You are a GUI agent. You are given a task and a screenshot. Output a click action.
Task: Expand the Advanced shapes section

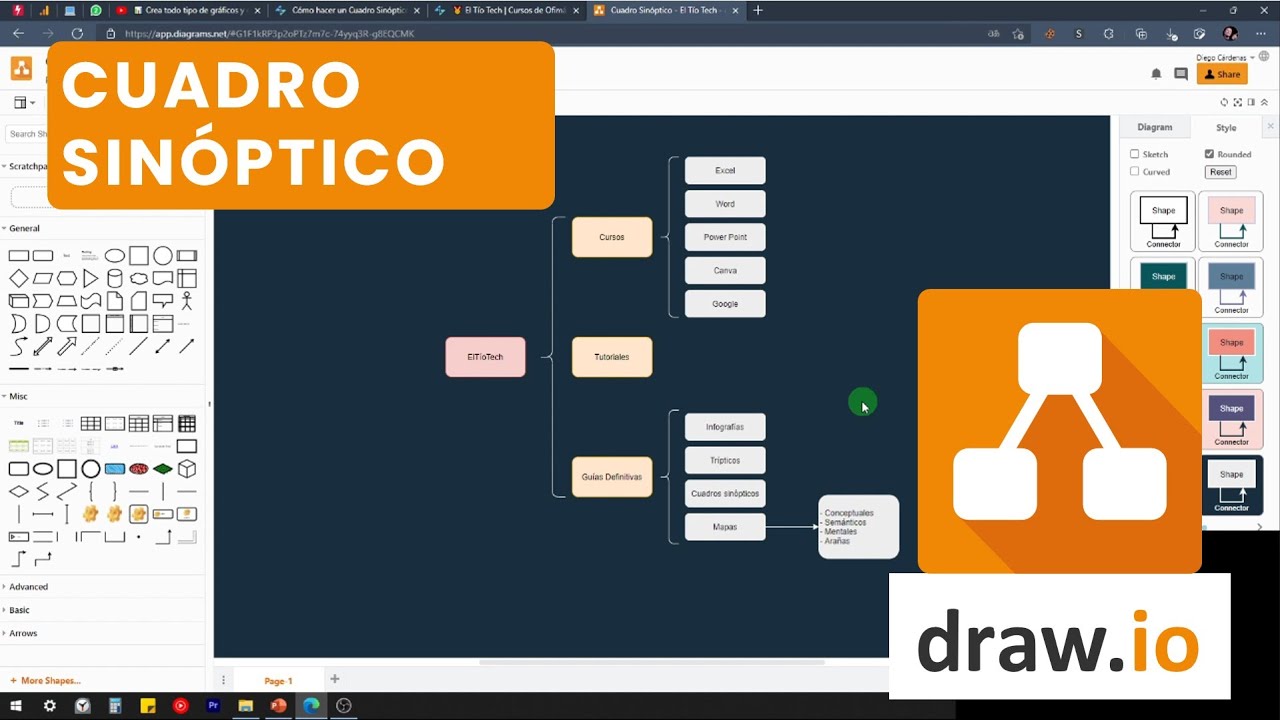pyautogui.click(x=28, y=587)
